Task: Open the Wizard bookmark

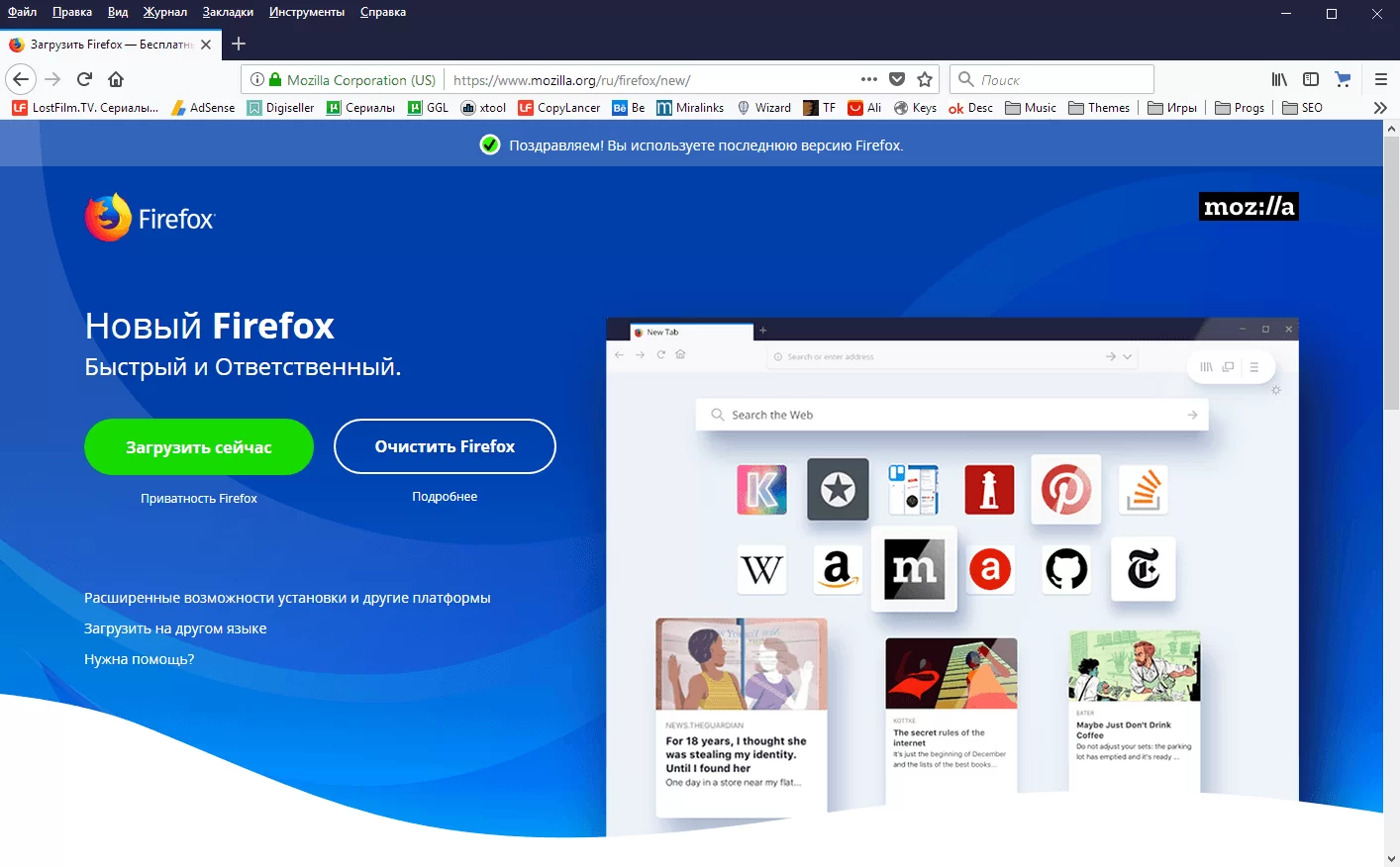Action: click(763, 108)
